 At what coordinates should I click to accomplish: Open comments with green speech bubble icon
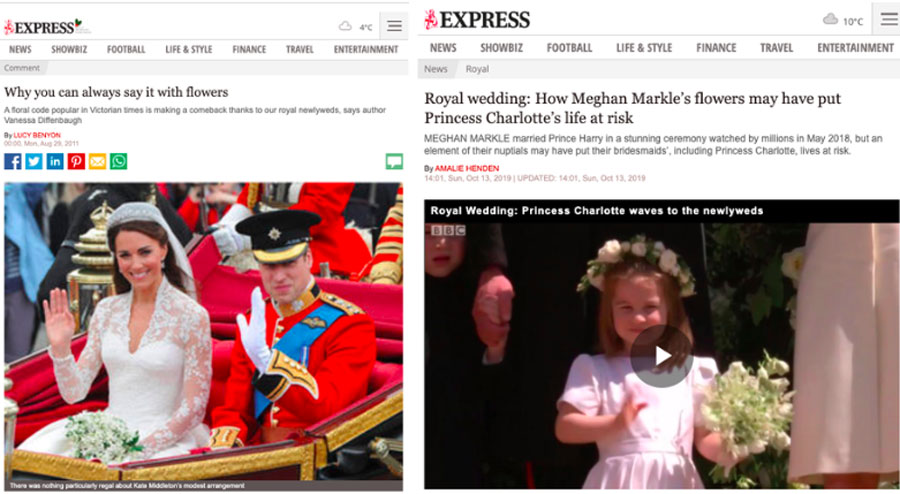point(394,161)
